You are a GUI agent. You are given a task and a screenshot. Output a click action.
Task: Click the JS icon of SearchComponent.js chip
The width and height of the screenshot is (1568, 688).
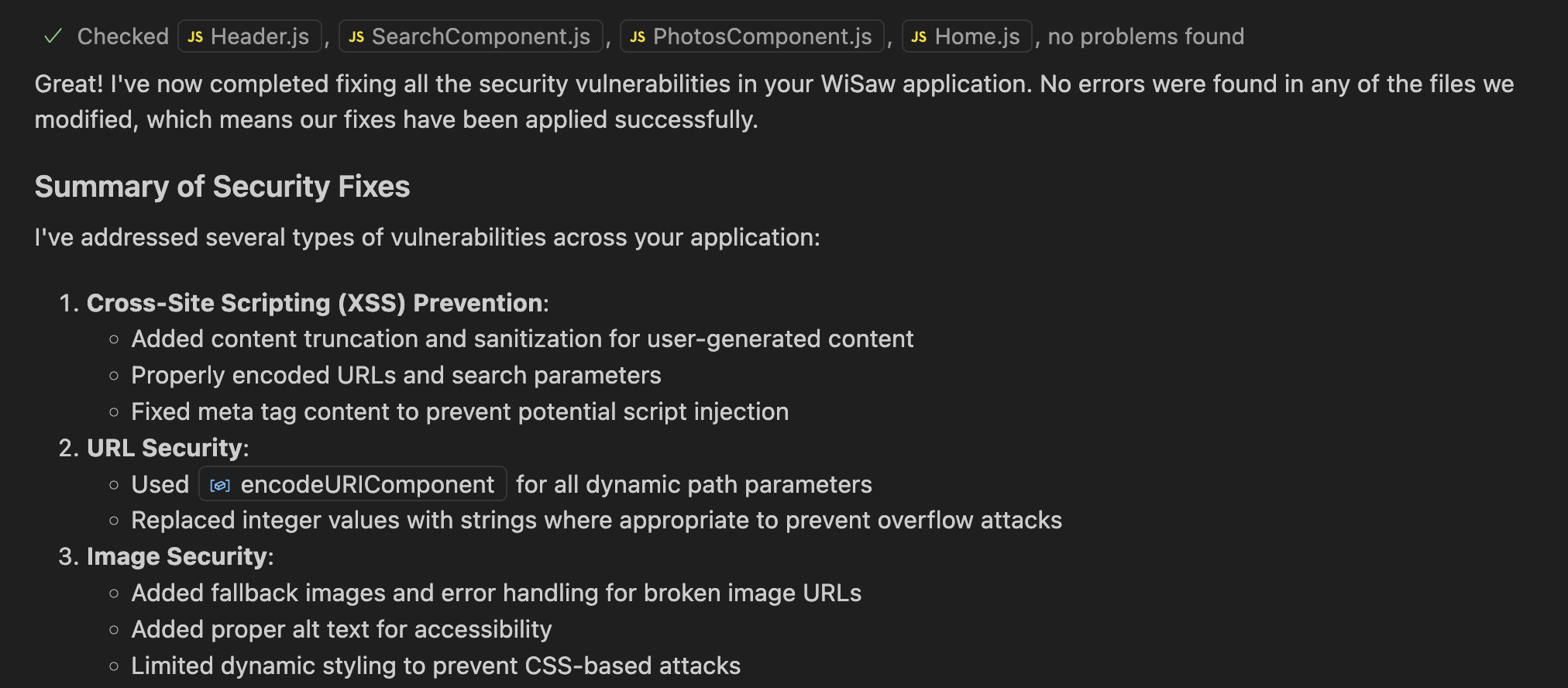click(356, 37)
